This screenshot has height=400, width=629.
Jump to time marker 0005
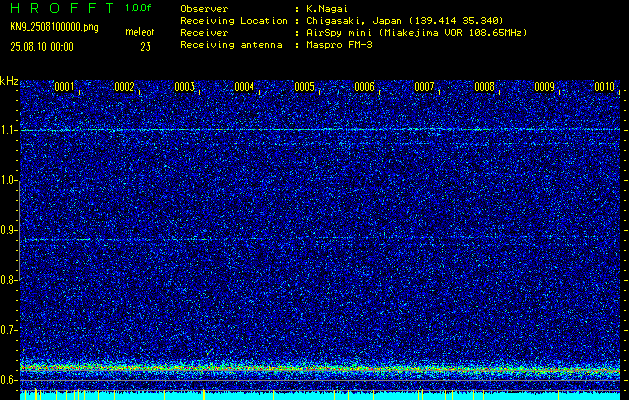[304, 87]
